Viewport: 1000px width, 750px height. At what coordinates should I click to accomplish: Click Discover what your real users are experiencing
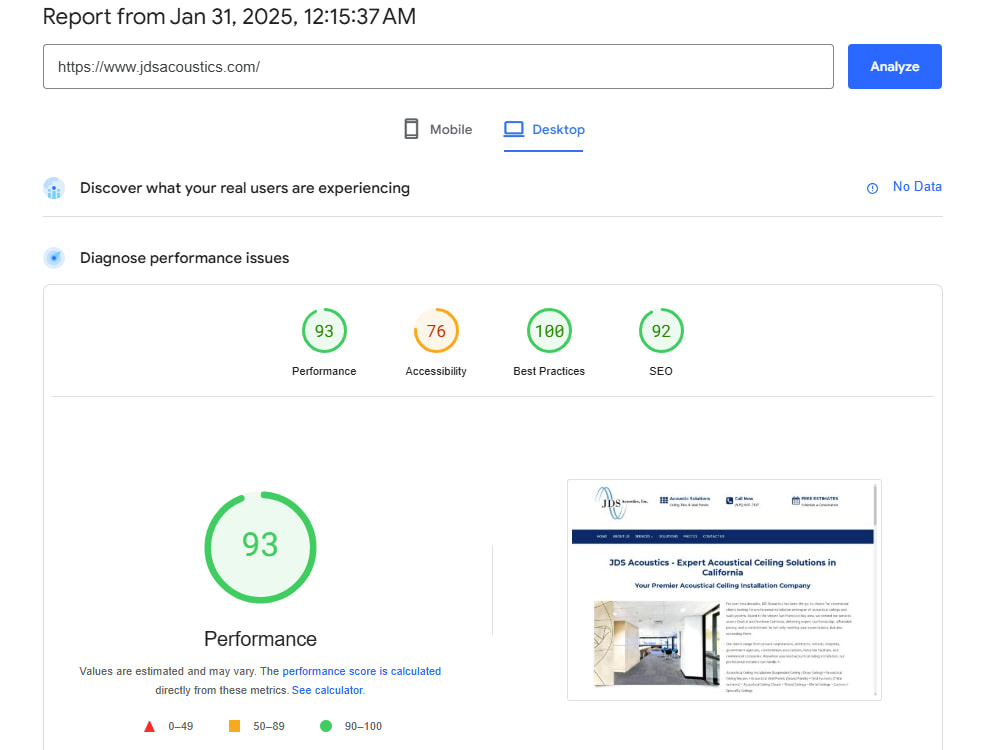click(245, 188)
